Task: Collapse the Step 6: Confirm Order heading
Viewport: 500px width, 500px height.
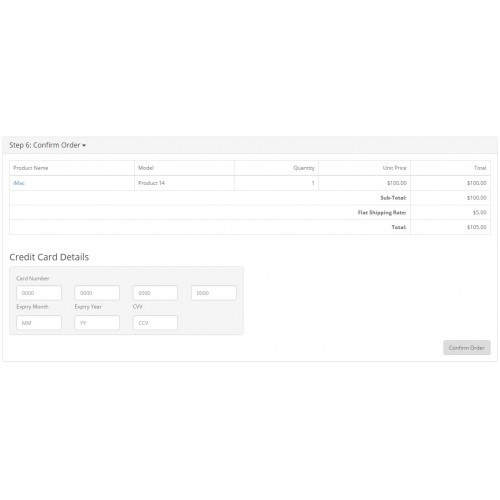Action: pos(47,145)
